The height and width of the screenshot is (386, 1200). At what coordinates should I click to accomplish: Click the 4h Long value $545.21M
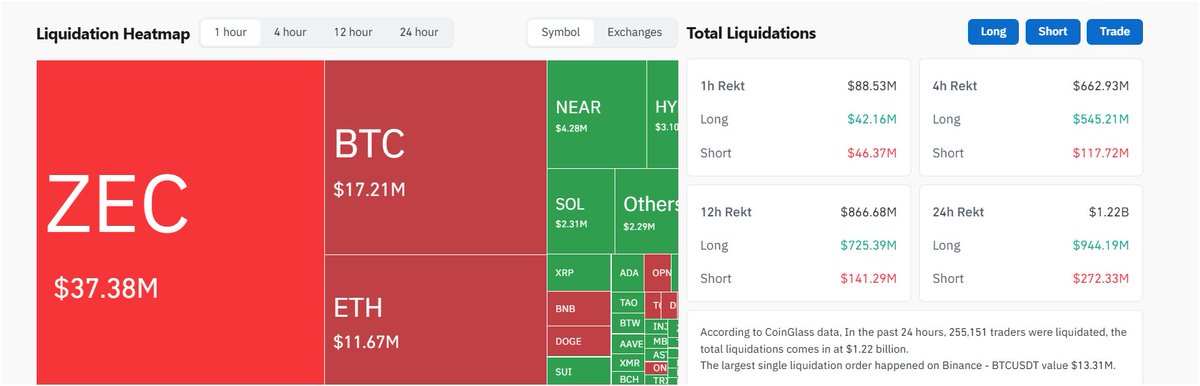coord(1101,120)
